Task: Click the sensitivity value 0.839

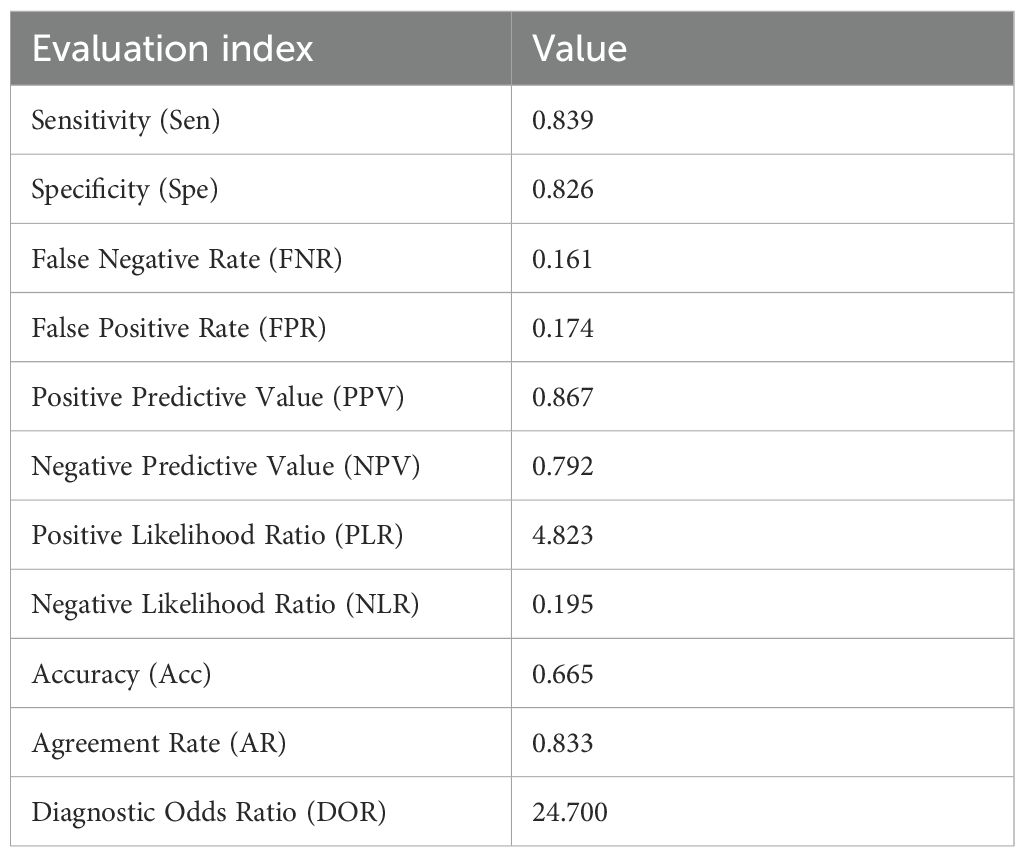Action: pos(562,120)
